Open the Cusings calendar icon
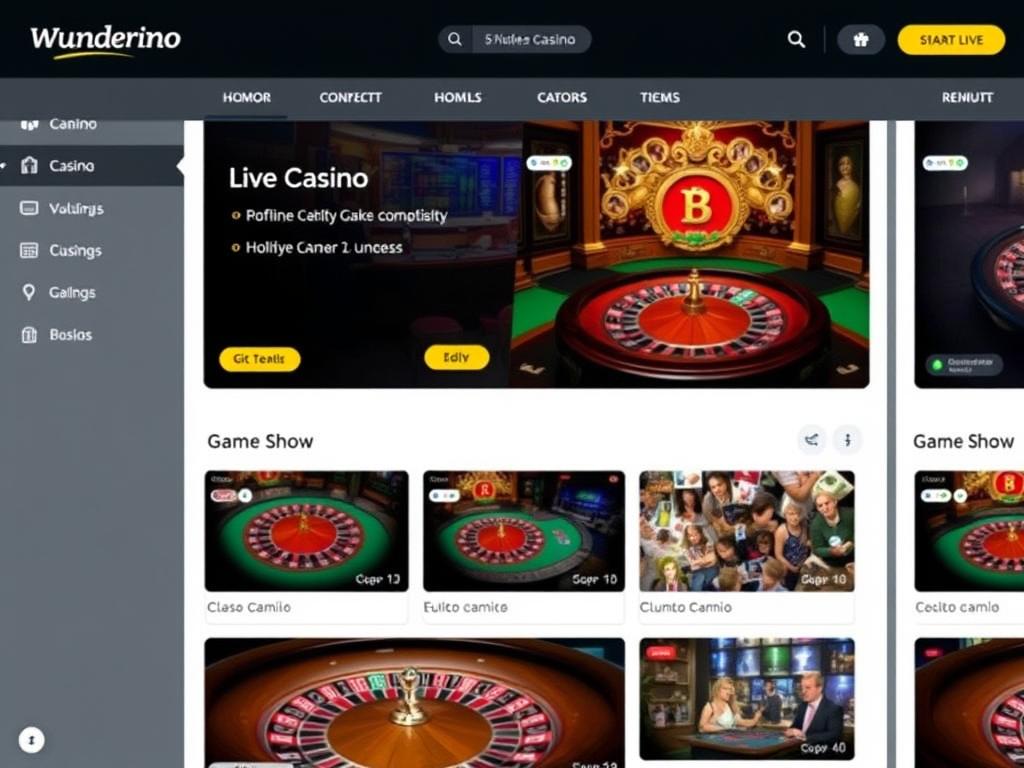This screenshot has height=768, width=1024. point(29,250)
